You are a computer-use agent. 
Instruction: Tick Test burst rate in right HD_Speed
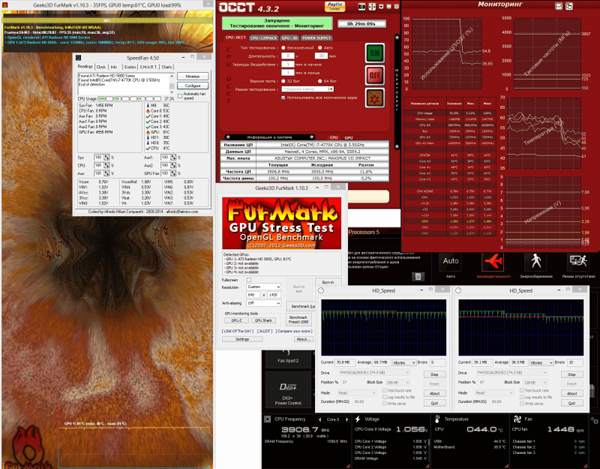coord(522,391)
